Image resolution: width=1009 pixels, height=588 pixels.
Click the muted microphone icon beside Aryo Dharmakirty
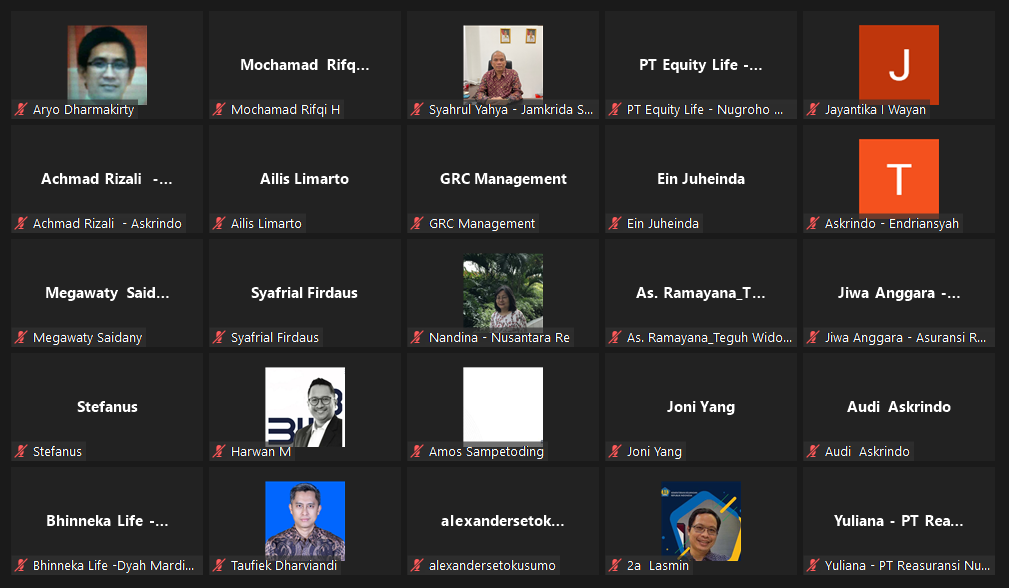point(21,109)
